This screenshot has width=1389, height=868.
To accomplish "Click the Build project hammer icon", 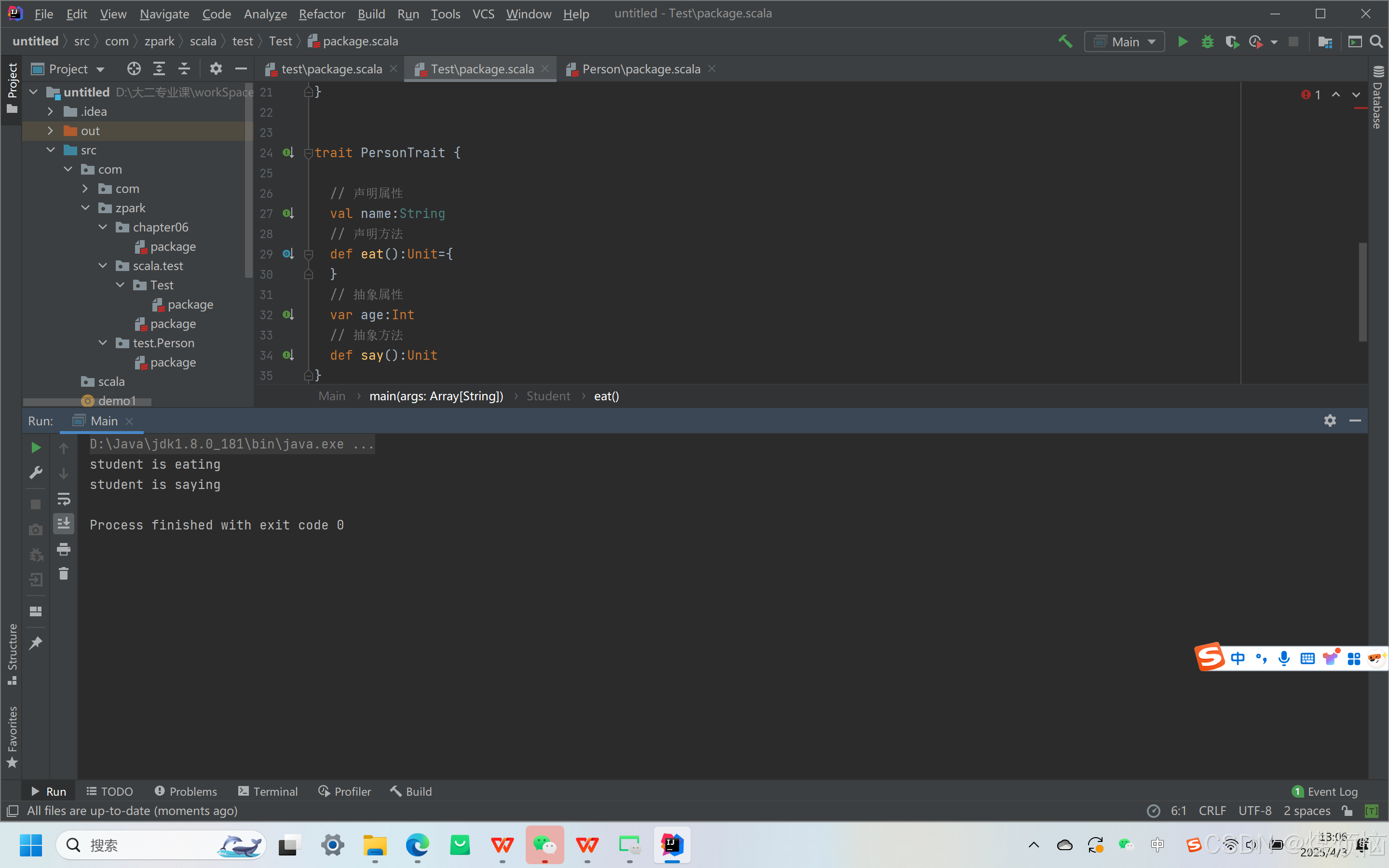I will click(1065, 42).
